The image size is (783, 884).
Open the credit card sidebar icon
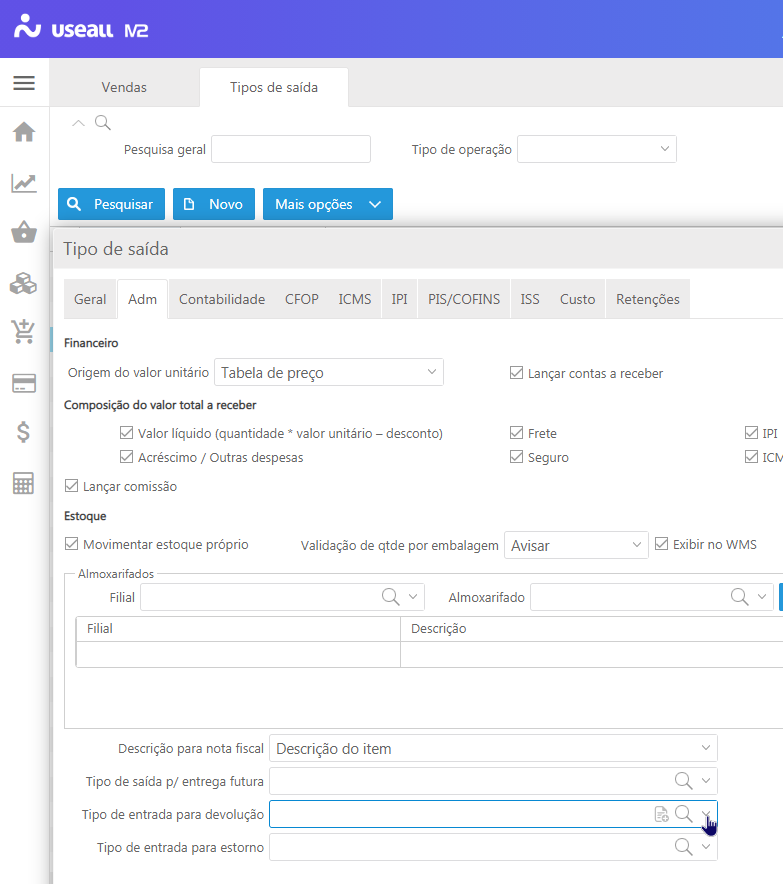click(24, 383)
